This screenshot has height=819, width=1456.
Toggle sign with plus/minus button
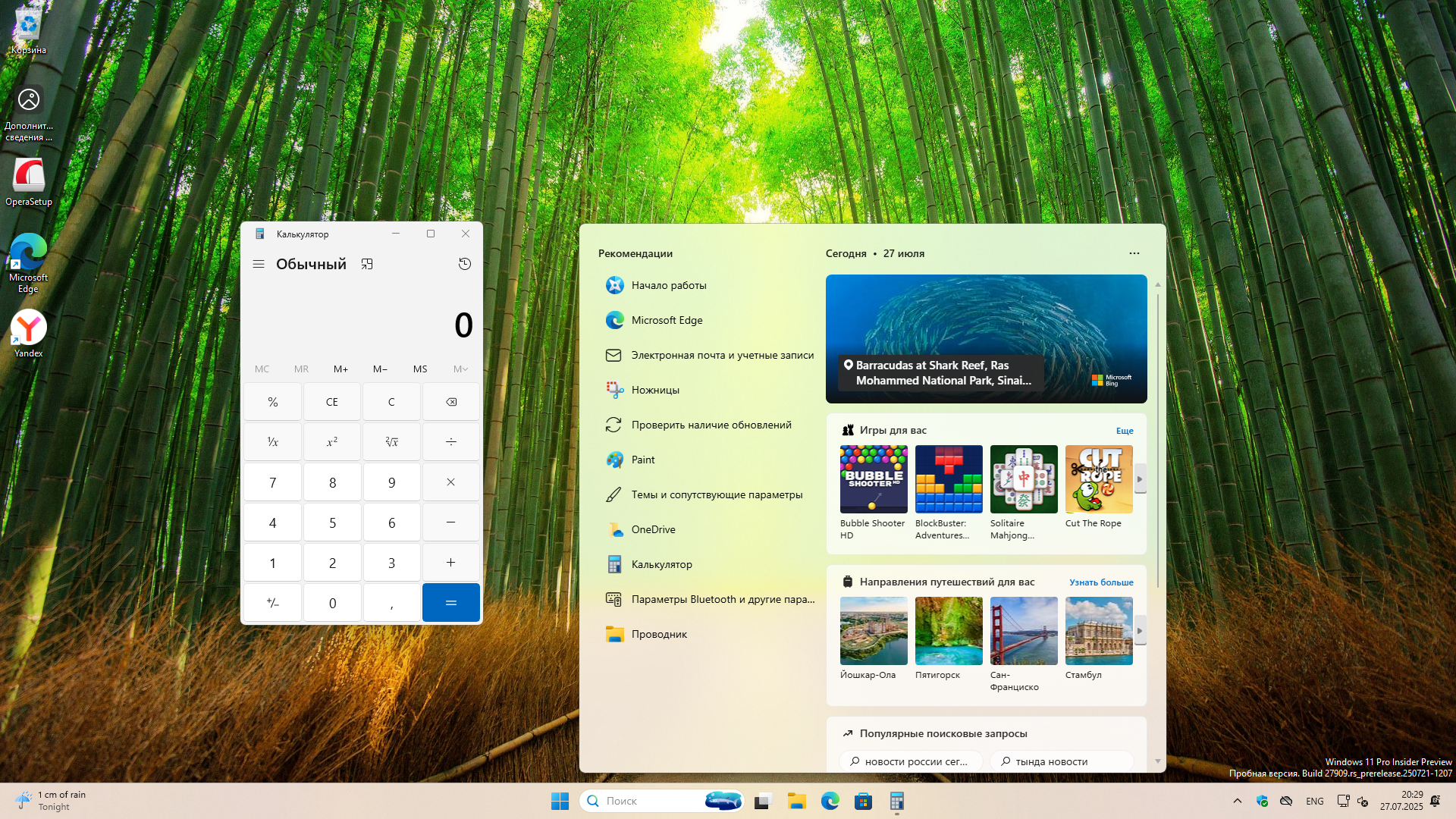pyautogui.click(x=273, y=603)
